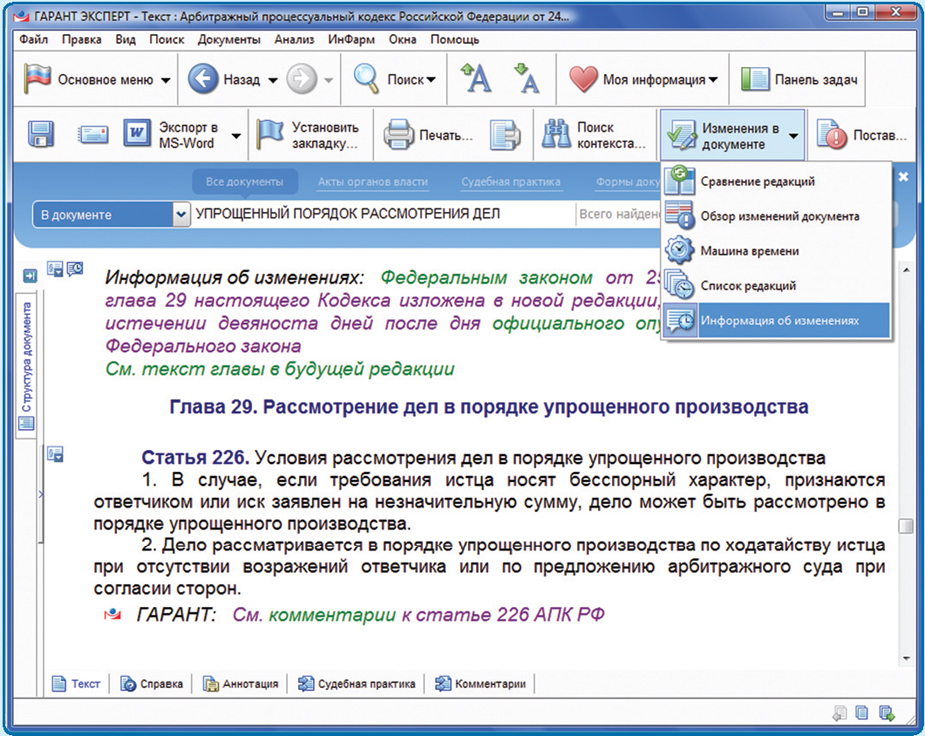
Task: Click the send by email envelope icon
Action: tap(93, 135)
